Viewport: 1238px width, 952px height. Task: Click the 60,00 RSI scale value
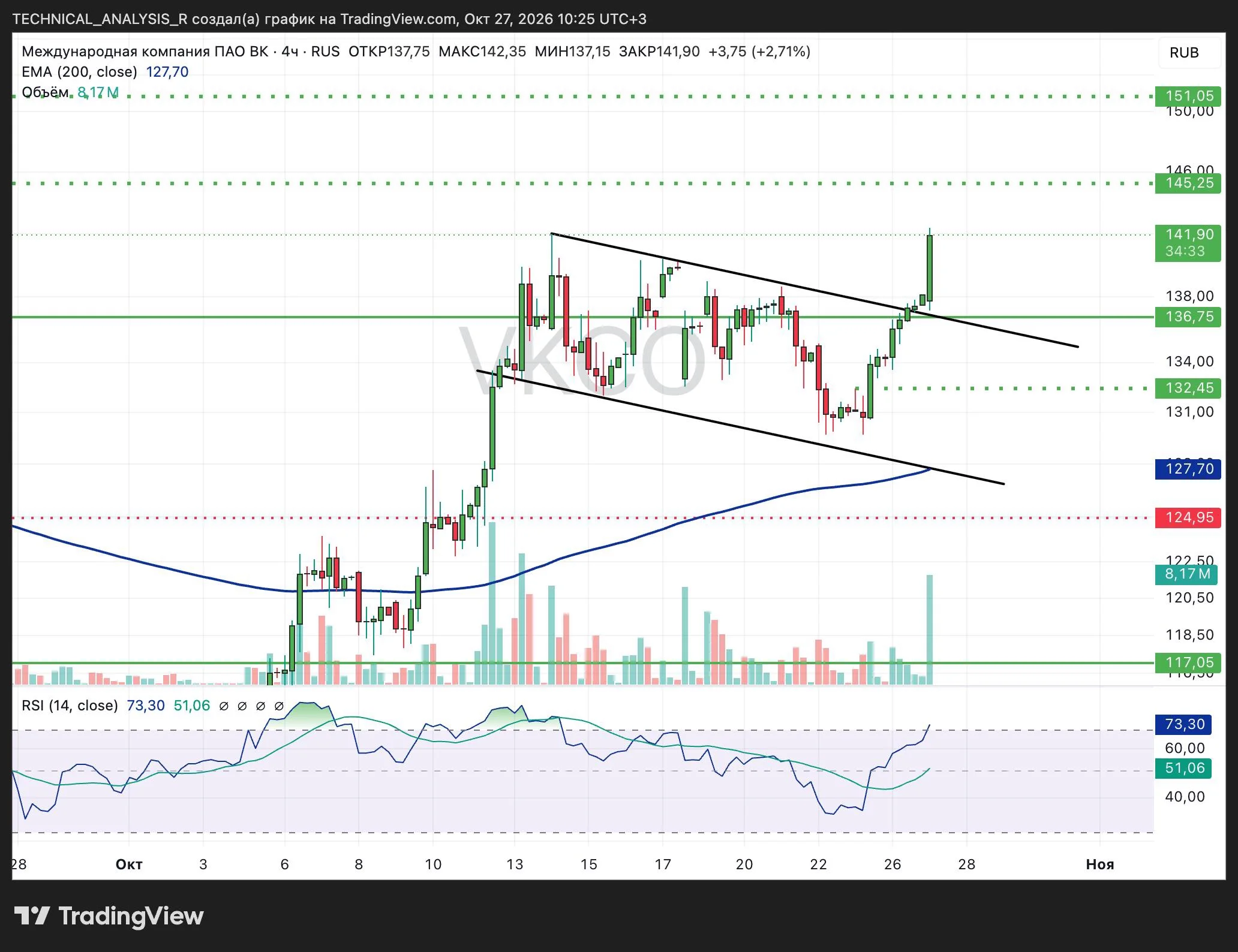[1185, 748]
